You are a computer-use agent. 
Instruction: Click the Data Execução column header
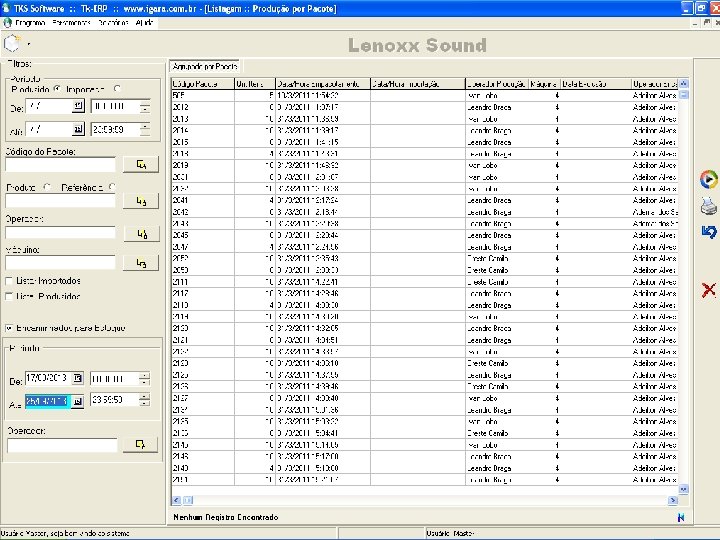coord(596,84)
